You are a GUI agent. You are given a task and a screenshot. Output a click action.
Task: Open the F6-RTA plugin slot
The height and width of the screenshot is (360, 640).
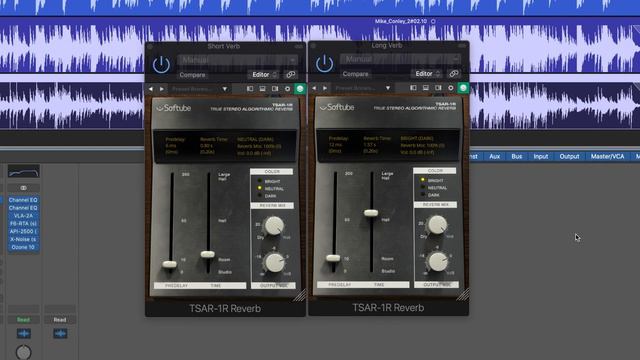coord(24,224)
